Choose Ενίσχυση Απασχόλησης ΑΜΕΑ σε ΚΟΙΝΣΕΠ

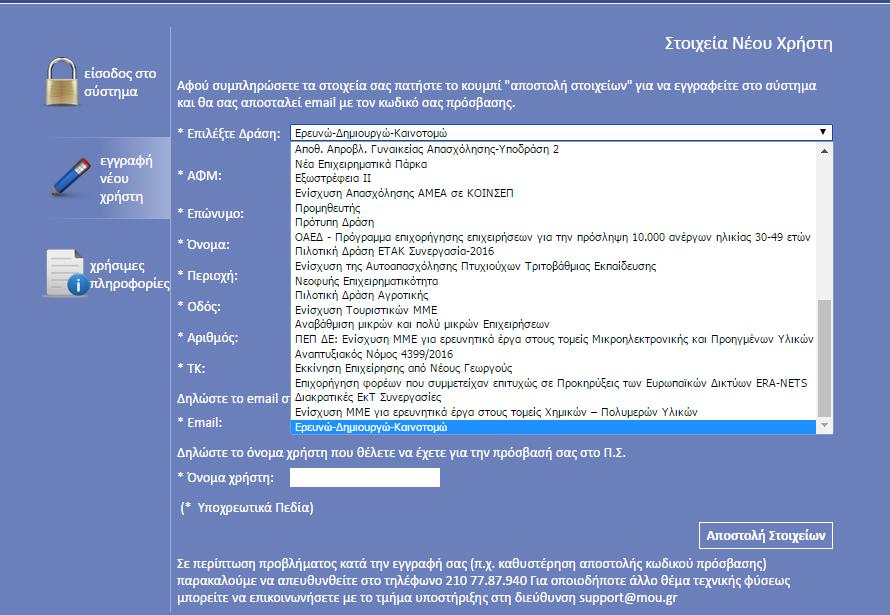coord(553,193)
